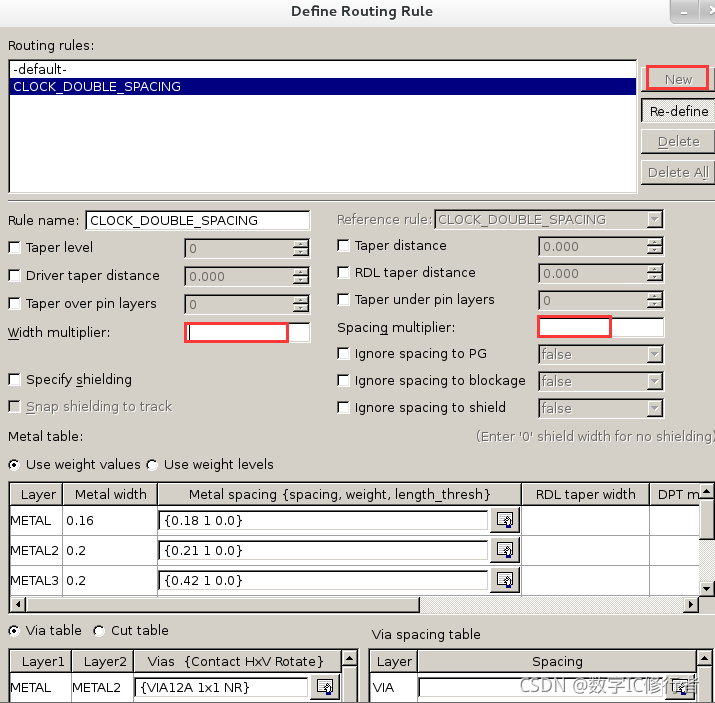Adjust Driver taper distance spinner arrows
Viewport: 715px width, 703px height.
click(x=301, y=276)
